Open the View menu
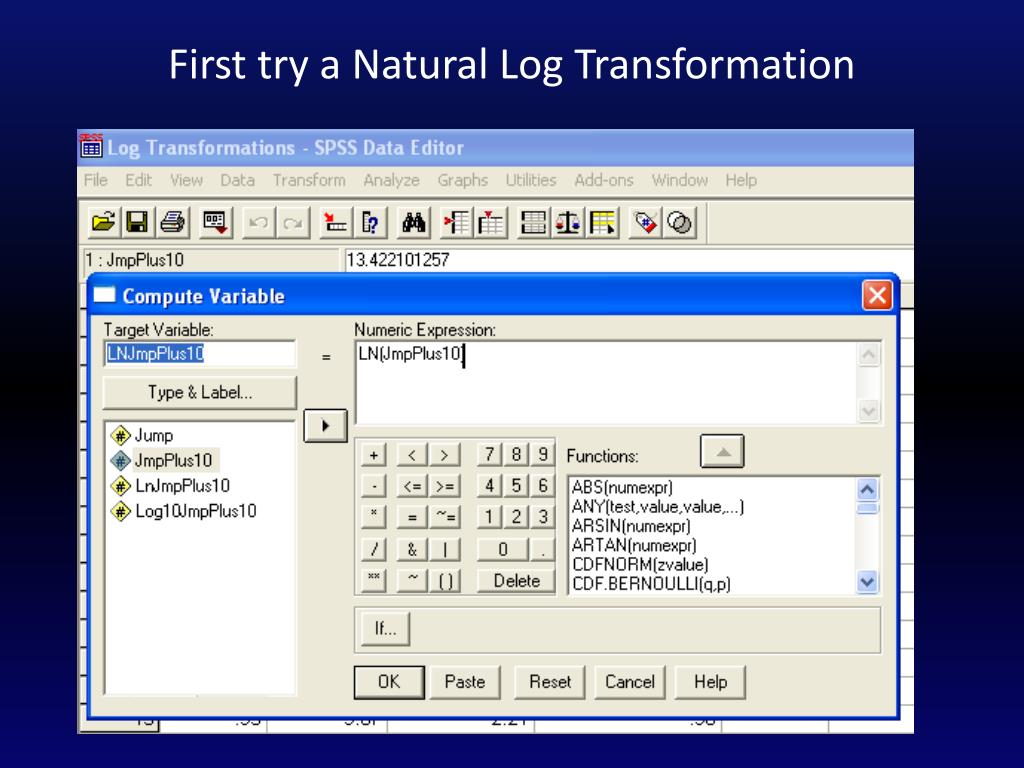1024x768 pixels. click(186, 180)
